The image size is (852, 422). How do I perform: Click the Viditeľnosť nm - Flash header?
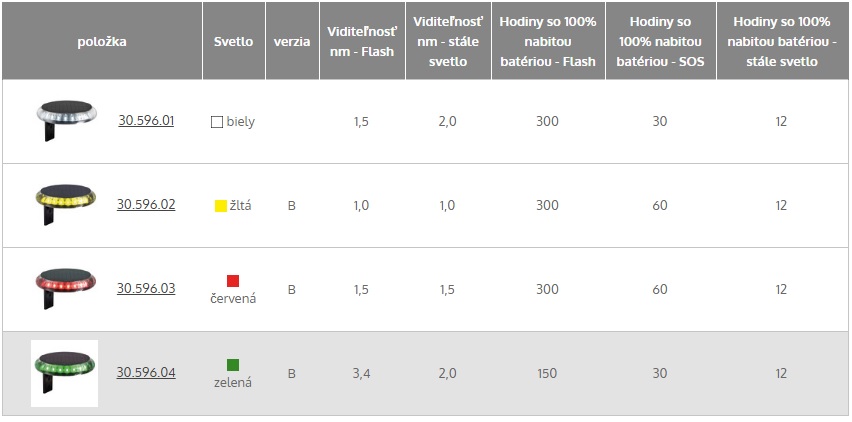tap(362, 41)
